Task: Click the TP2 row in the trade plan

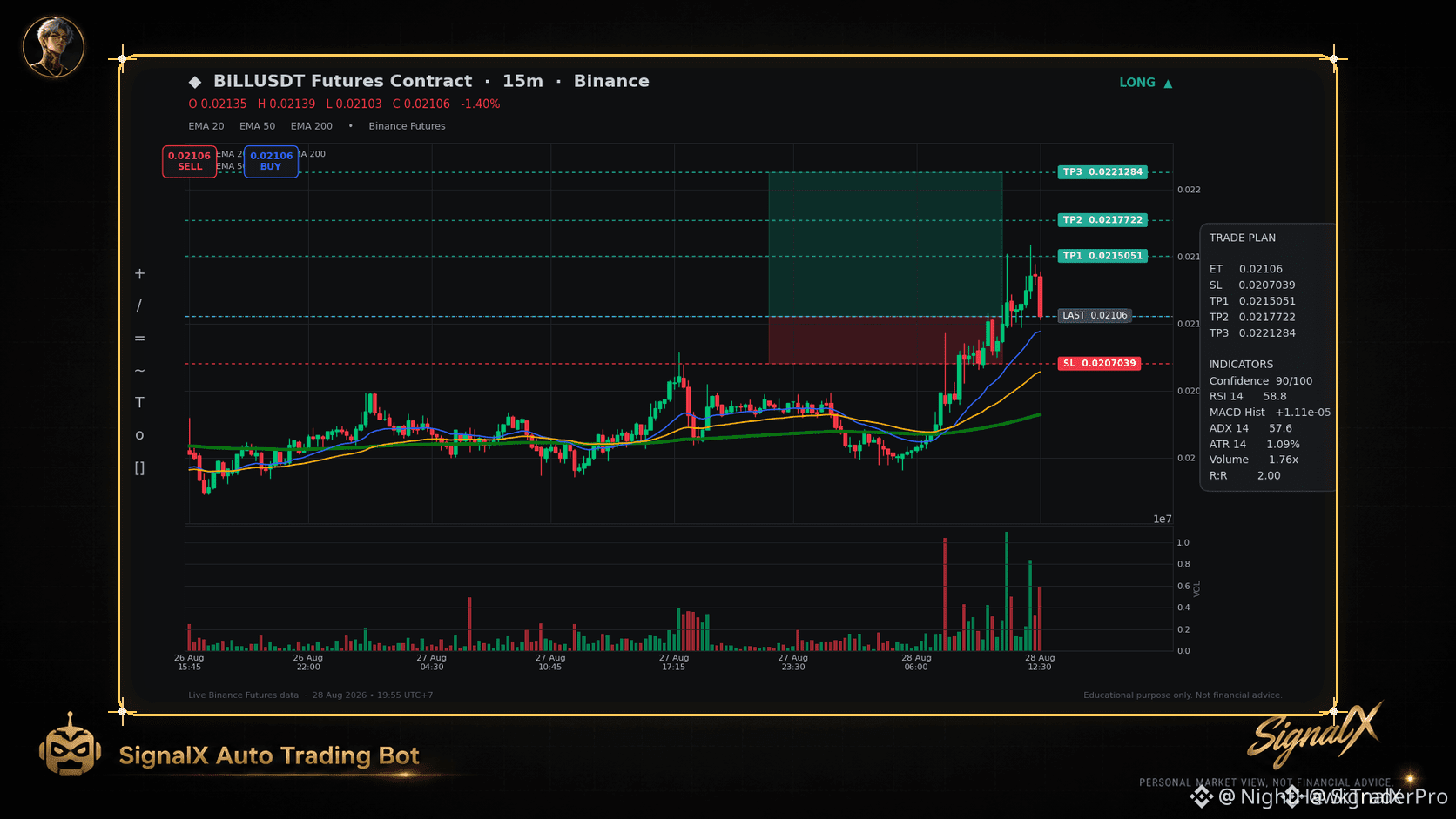Action: click(x=1252, y=317)
